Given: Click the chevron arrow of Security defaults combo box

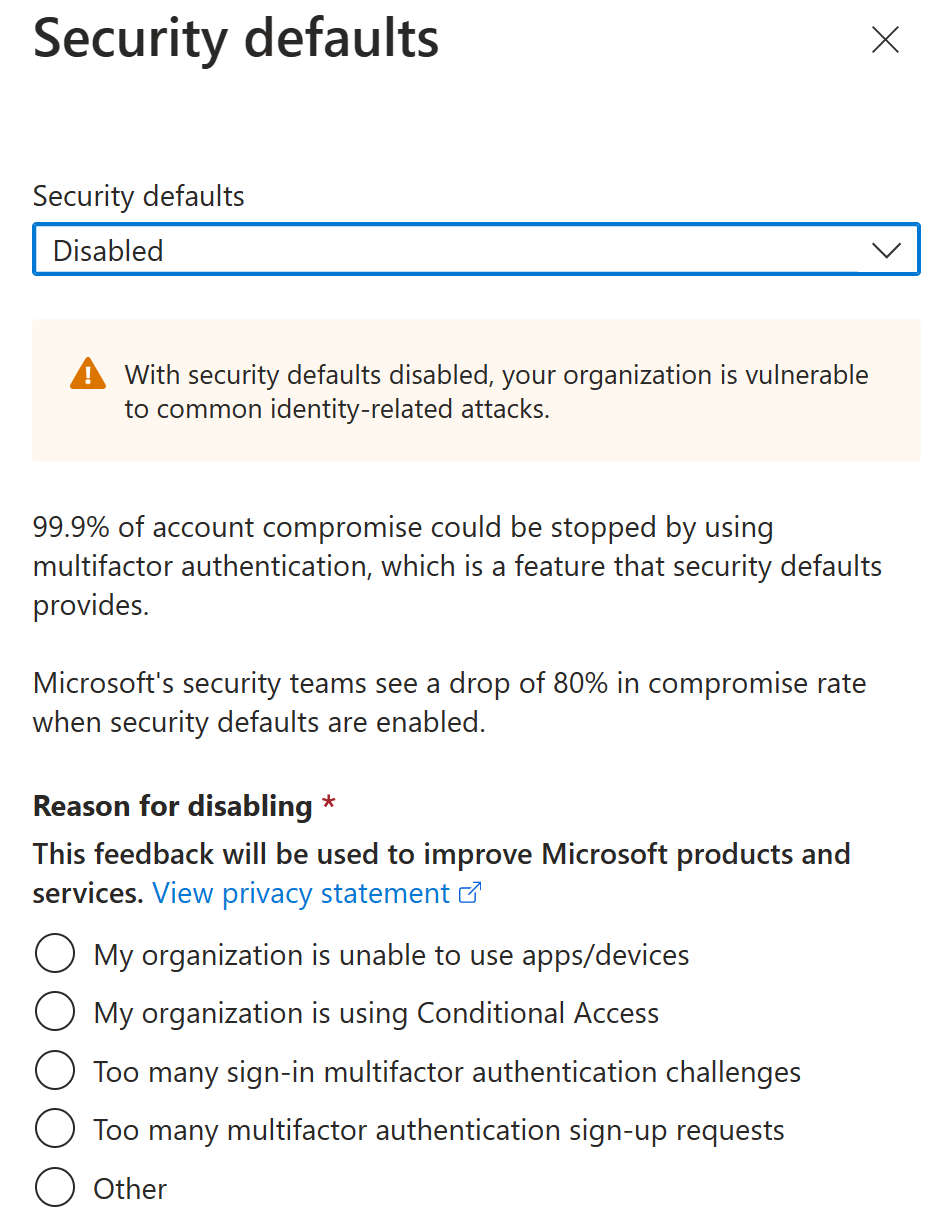Looking at the screenshot, I should pos(886,250).
